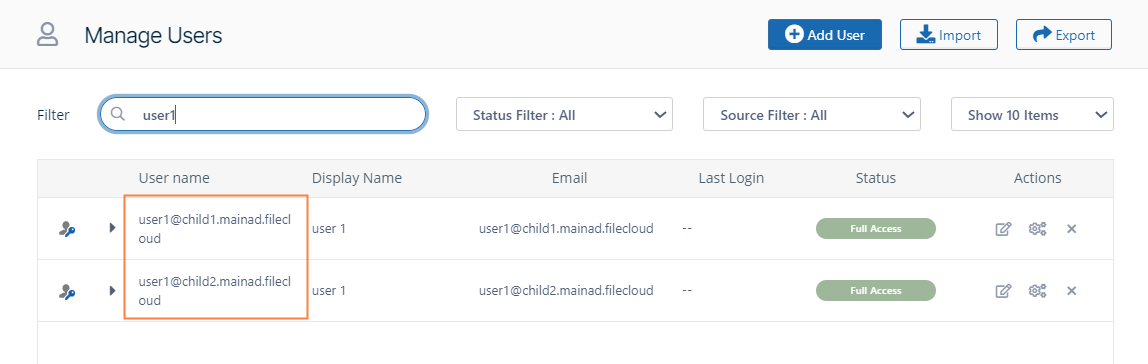This screenshot has height=364, width=1148.
Task: Open the Import users button
Action: (x=948, y=34)
